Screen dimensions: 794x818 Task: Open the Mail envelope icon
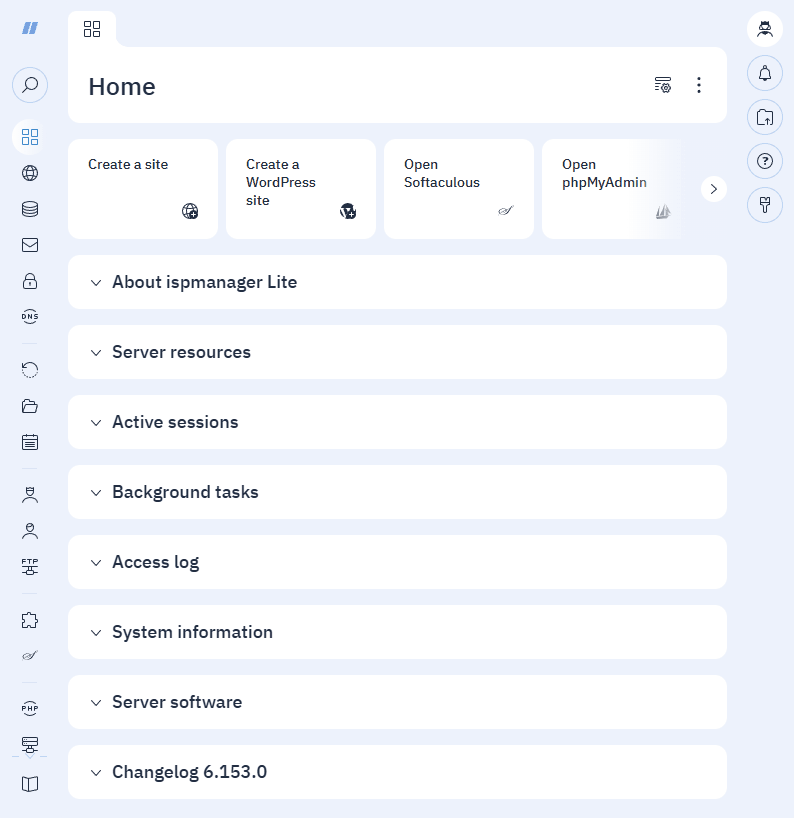(30, 245)
